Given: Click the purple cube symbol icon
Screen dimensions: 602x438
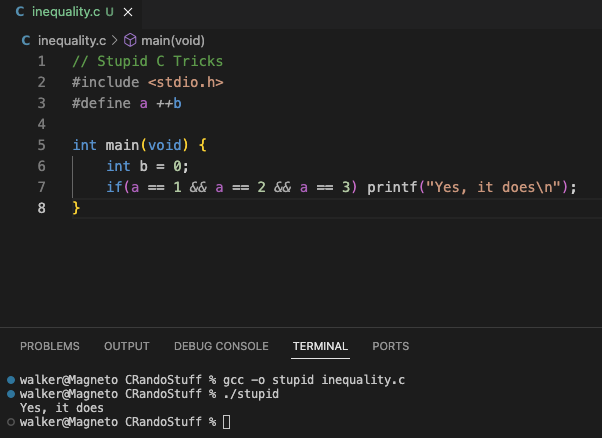Looking at the screenshot, I should point(130,40).
